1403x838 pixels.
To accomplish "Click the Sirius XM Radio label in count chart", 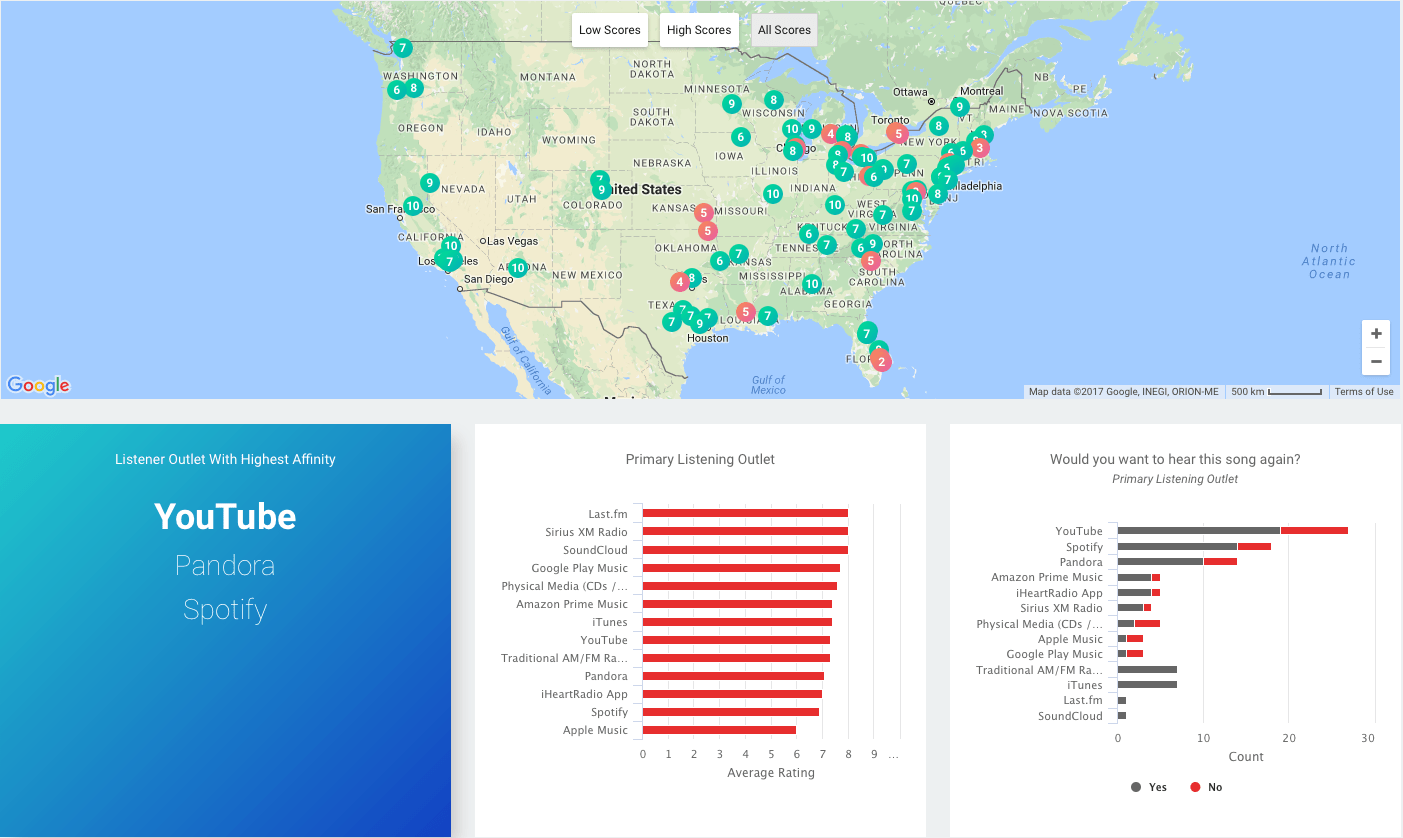I will [1061, 608].
